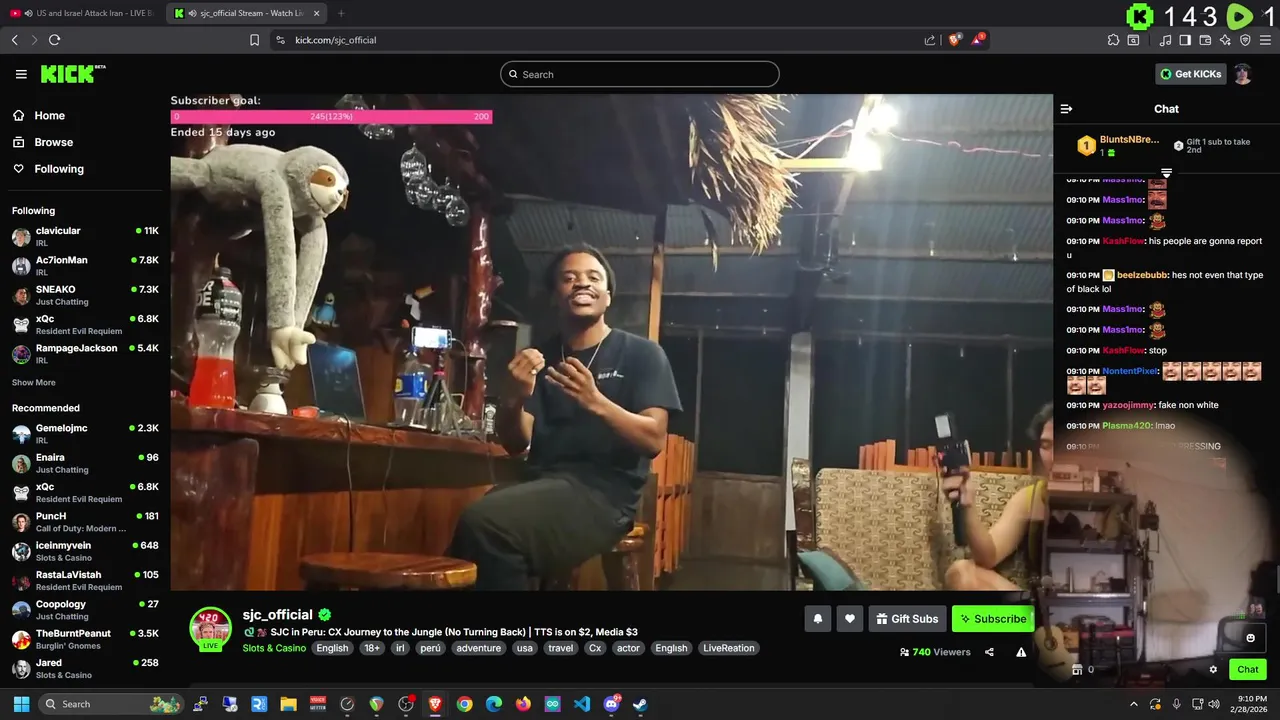Focus the Kick search box
This screenshot has height=720, width=1280.
[x=640, y=74]
